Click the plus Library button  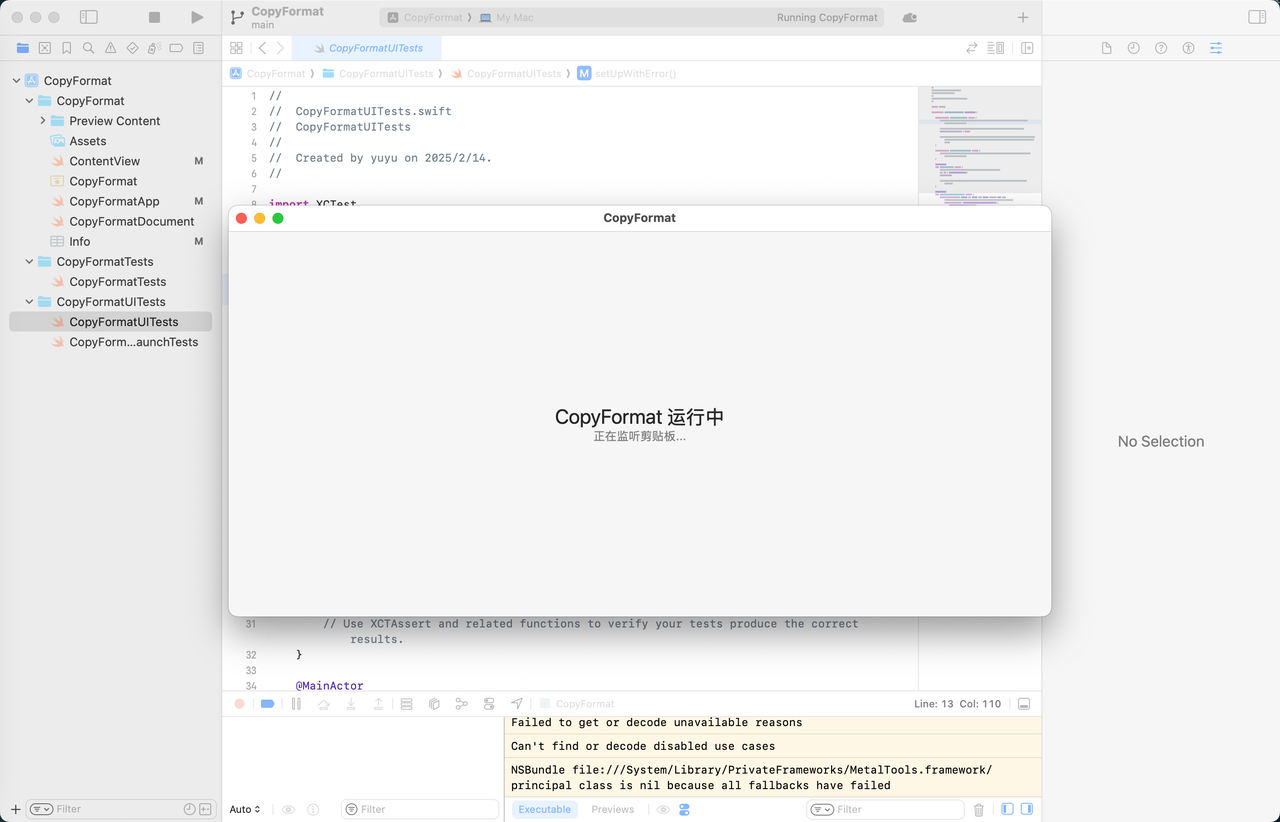coord(1023,17)
